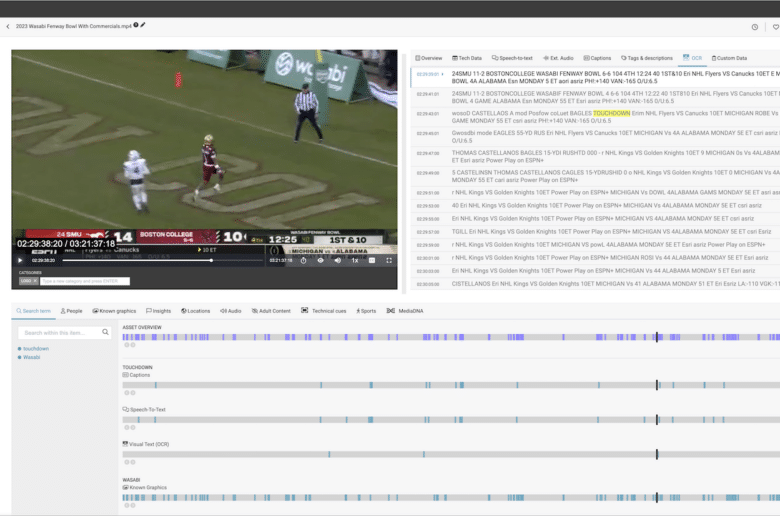Go back using the arrow beside filename

point(7,26)
